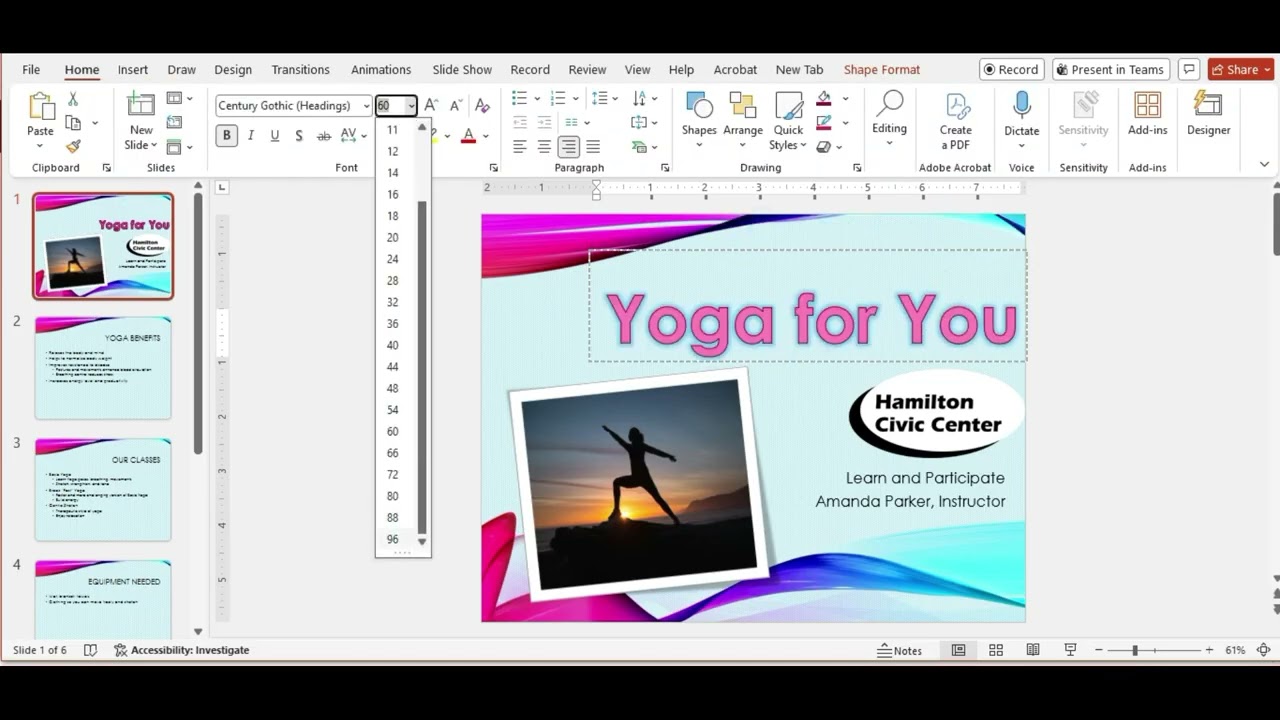Open the Add-ins button

pos(1147,114)
